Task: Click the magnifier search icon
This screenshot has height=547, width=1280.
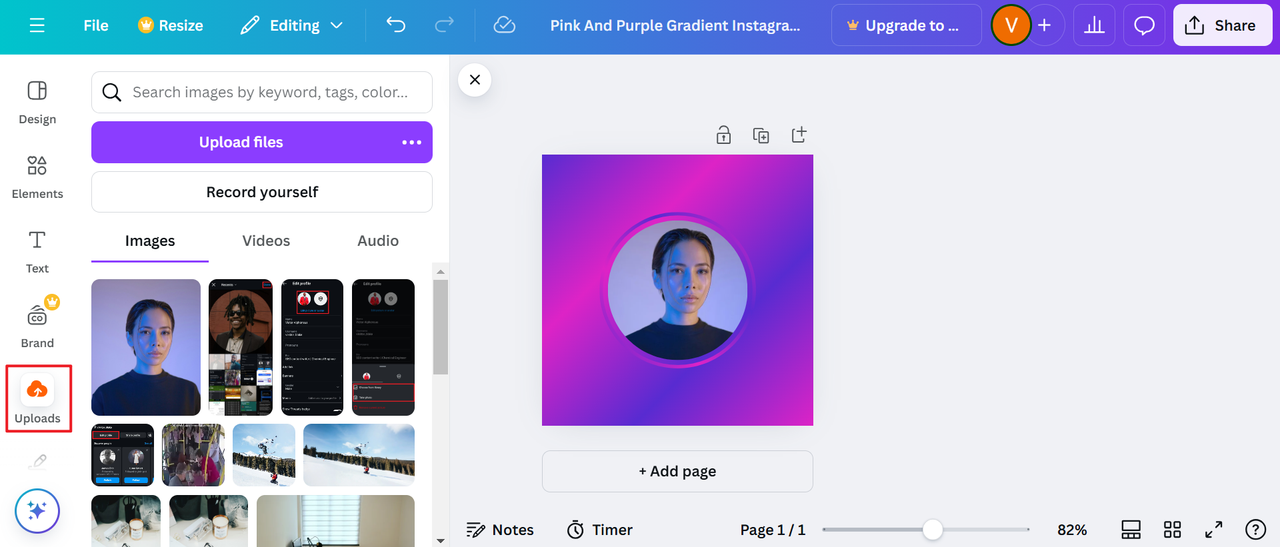Action: [x=112, y=92]
